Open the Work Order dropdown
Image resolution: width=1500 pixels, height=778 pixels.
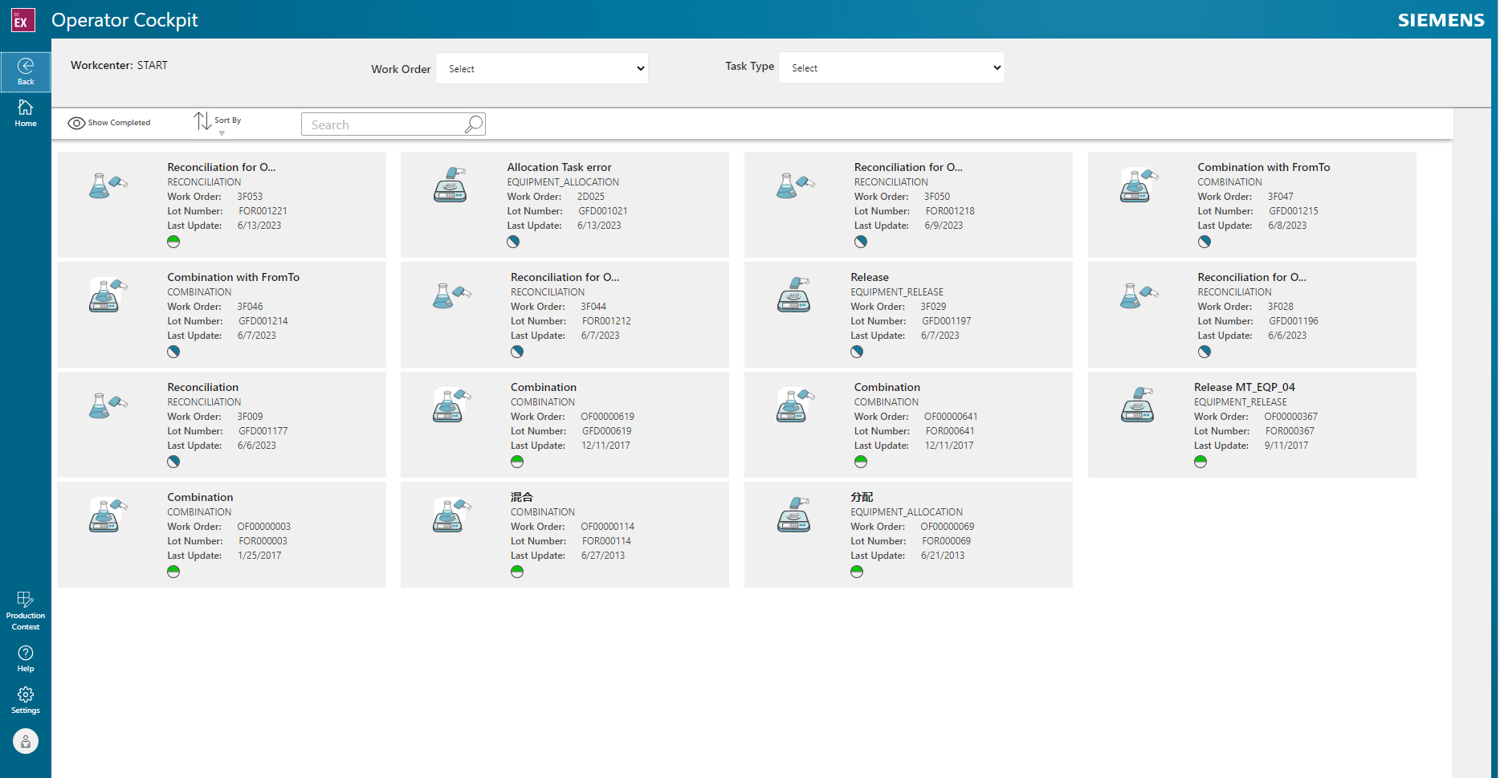(541, 69)
